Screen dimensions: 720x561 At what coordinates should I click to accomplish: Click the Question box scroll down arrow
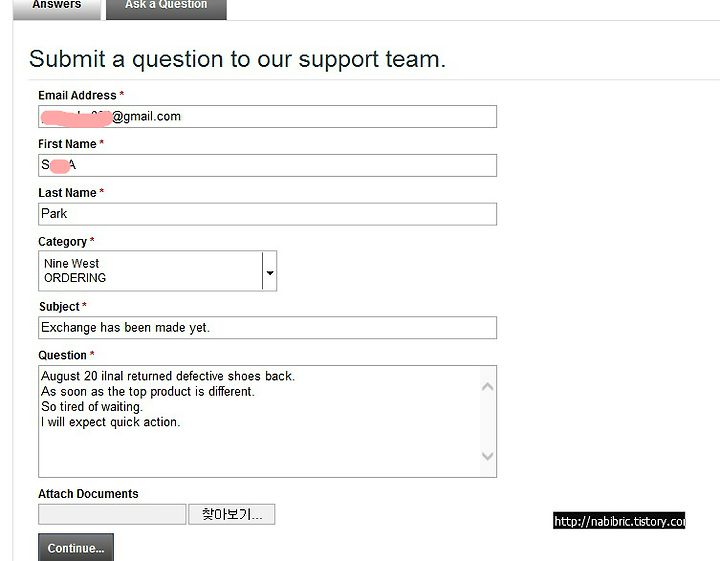pos(488,456)
